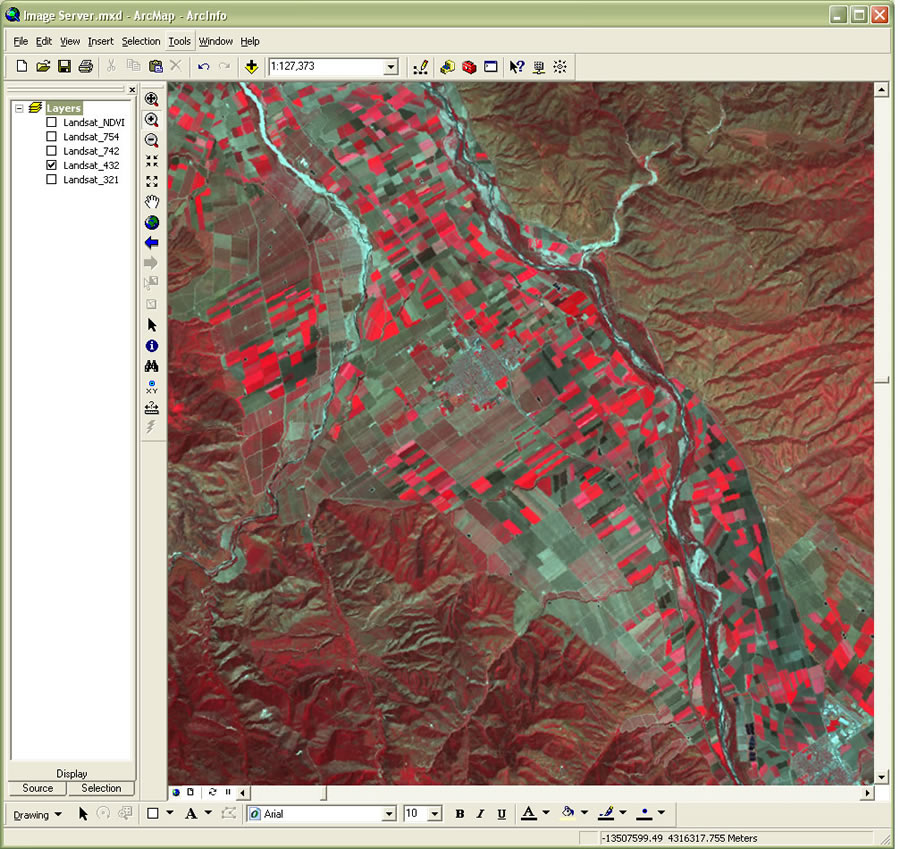
Task: Open the Tools menu
Action: (x=179, y=41)
